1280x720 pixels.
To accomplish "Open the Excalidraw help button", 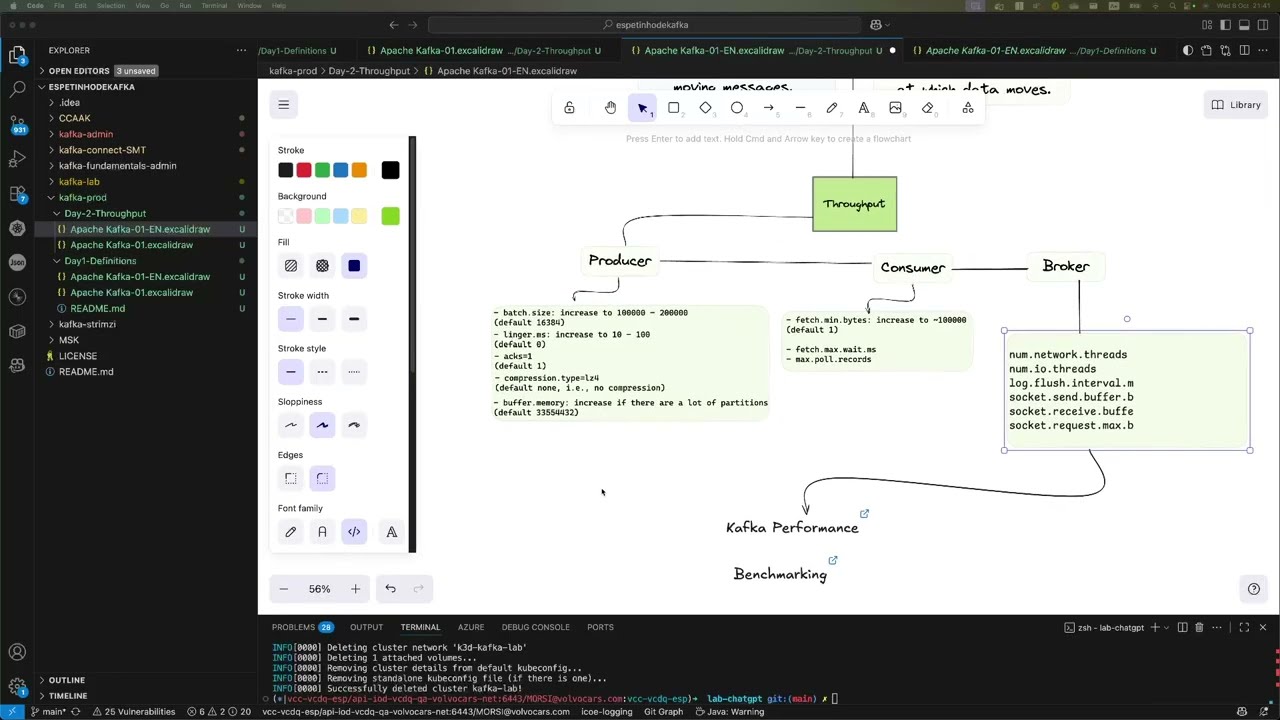I will tap(1254, 589).
